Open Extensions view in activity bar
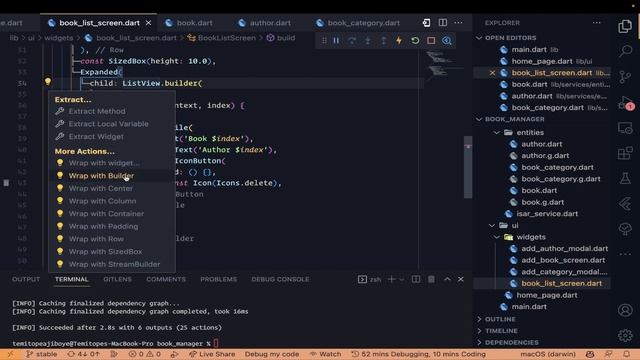The width and height of the screenshot is (640, 360). [x=625, y=153]
